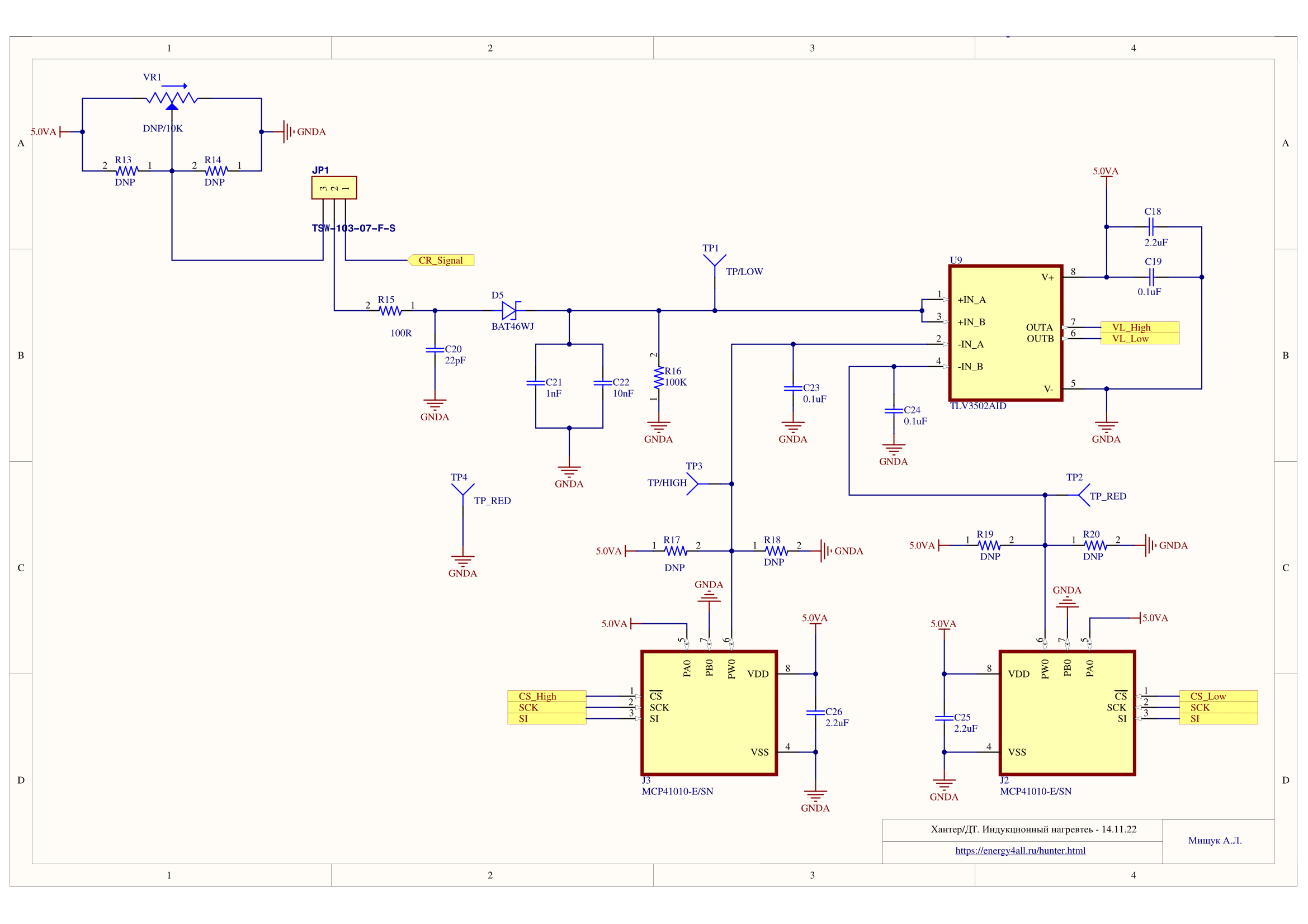The width and height of the screenshot is (1308, 924).
Task: Select the VL_High output port label
Action: [1139, 328]
